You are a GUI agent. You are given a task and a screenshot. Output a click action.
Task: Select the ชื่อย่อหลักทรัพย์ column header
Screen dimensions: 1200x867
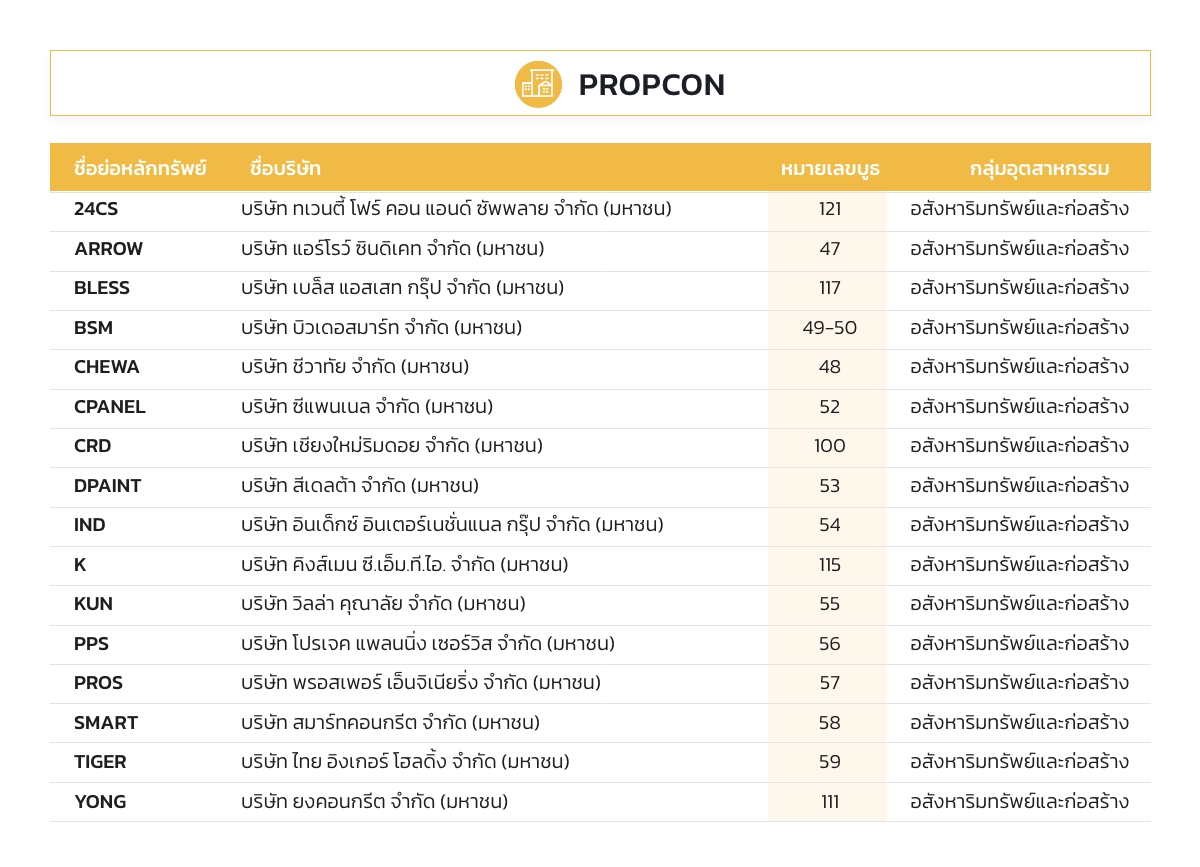pos(140,168)
